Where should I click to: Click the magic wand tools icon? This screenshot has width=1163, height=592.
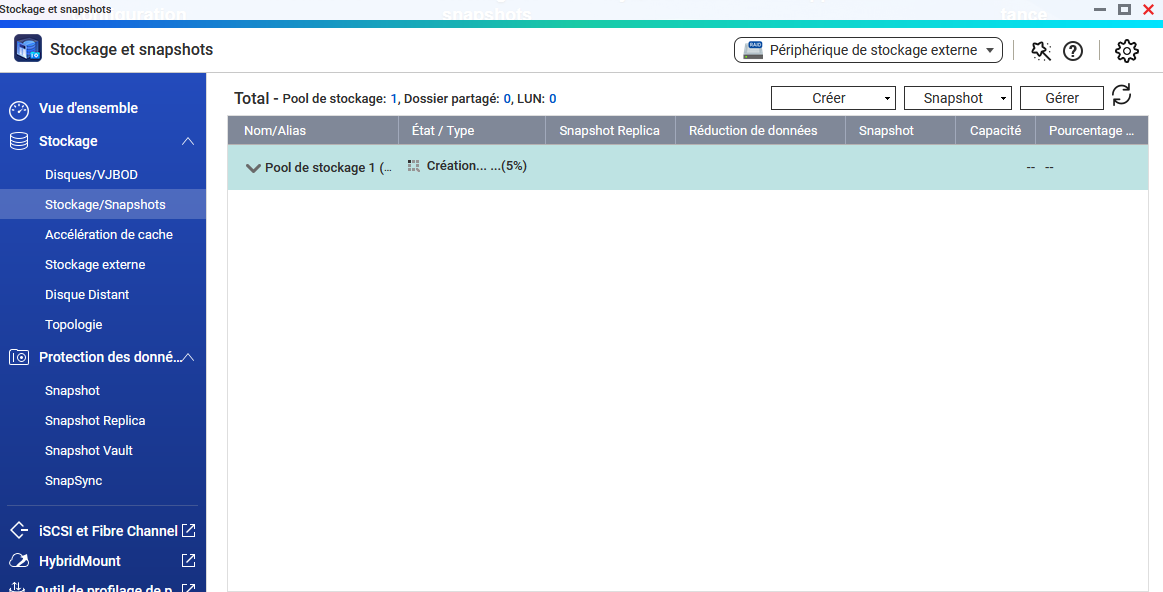click(x=1041, y=51)
